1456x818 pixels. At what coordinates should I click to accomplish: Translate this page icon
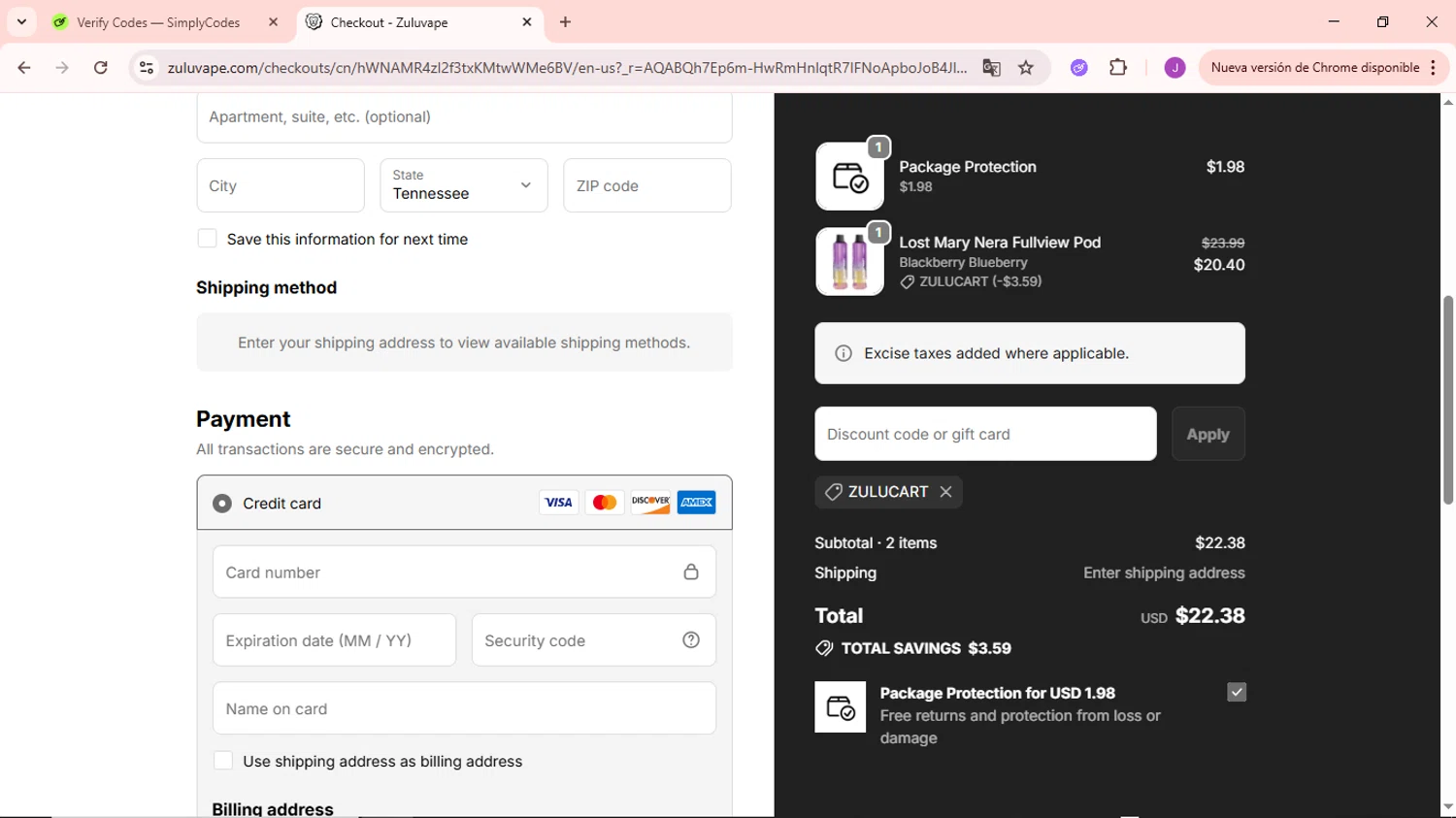point(991,68)
